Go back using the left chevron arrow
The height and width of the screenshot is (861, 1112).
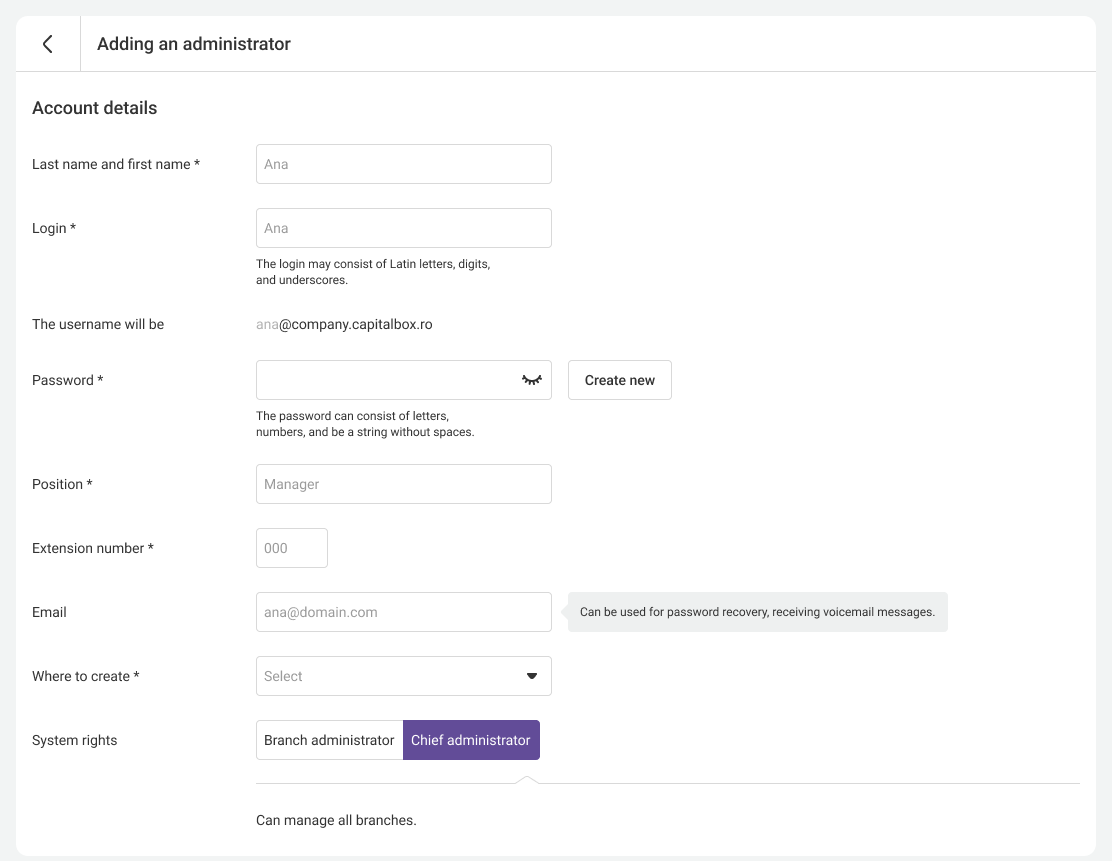(x=47, y=44)
